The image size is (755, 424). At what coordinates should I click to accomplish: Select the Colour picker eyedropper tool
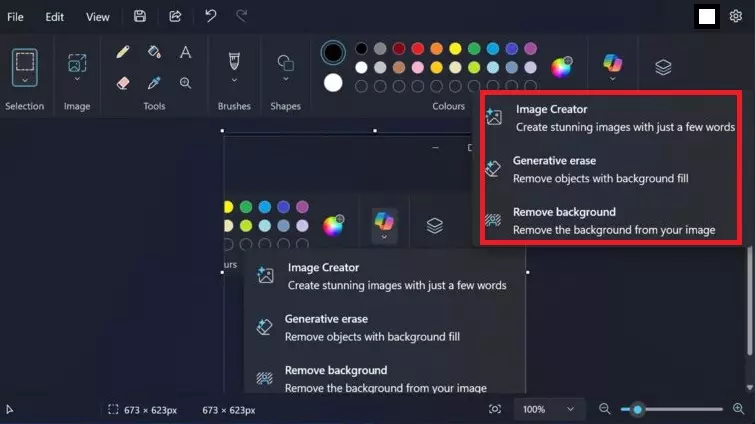tap(154, 83)
